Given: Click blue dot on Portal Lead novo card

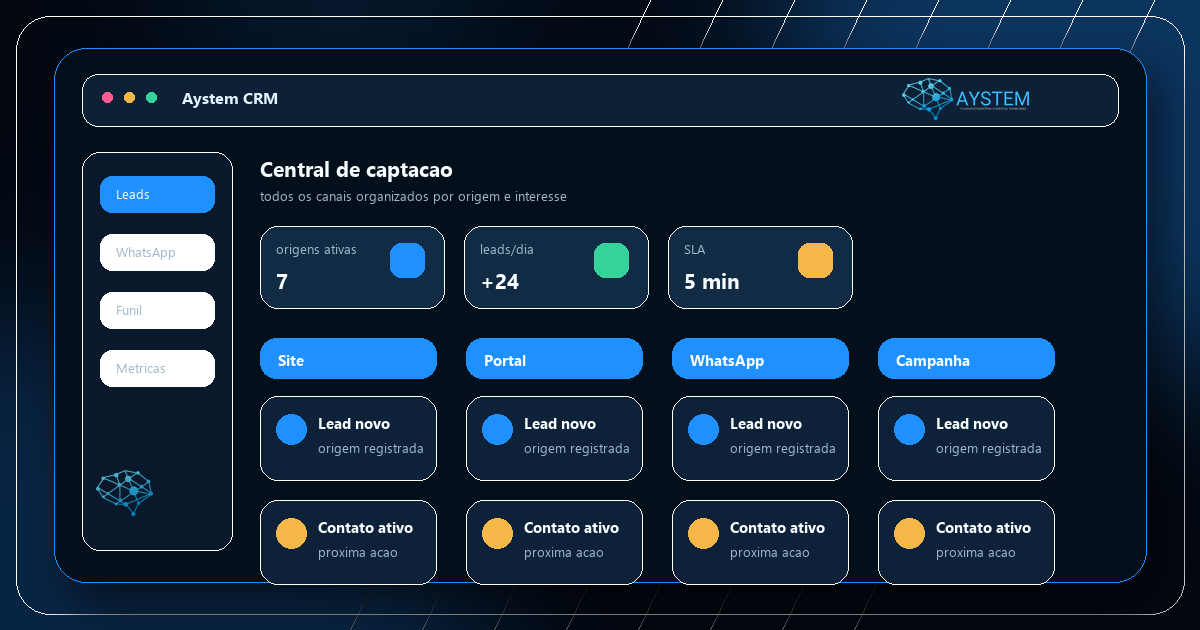Looking at the screenshot, I should click(497, 429).
